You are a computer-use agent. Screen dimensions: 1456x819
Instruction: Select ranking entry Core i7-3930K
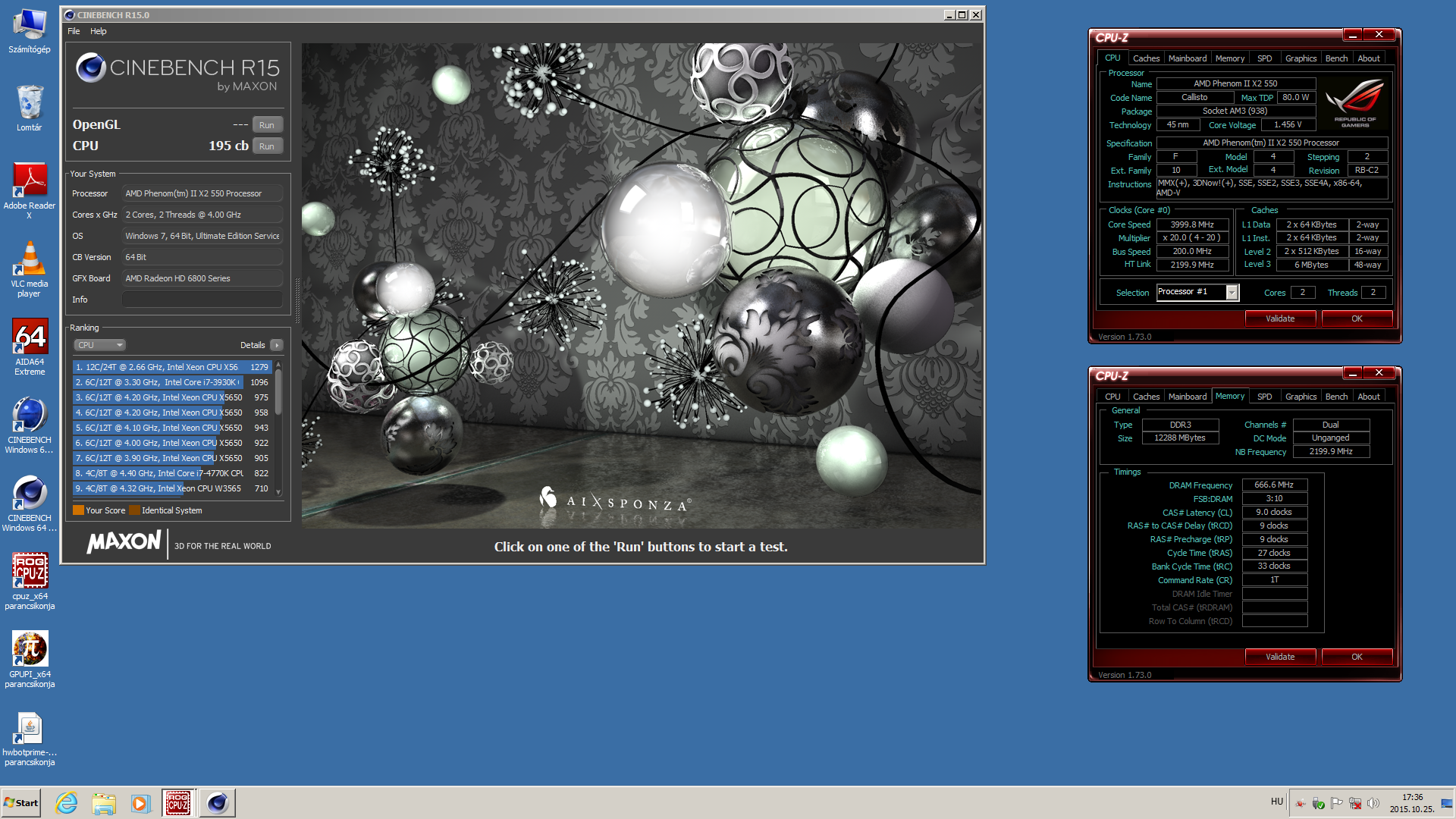(172, 382)
